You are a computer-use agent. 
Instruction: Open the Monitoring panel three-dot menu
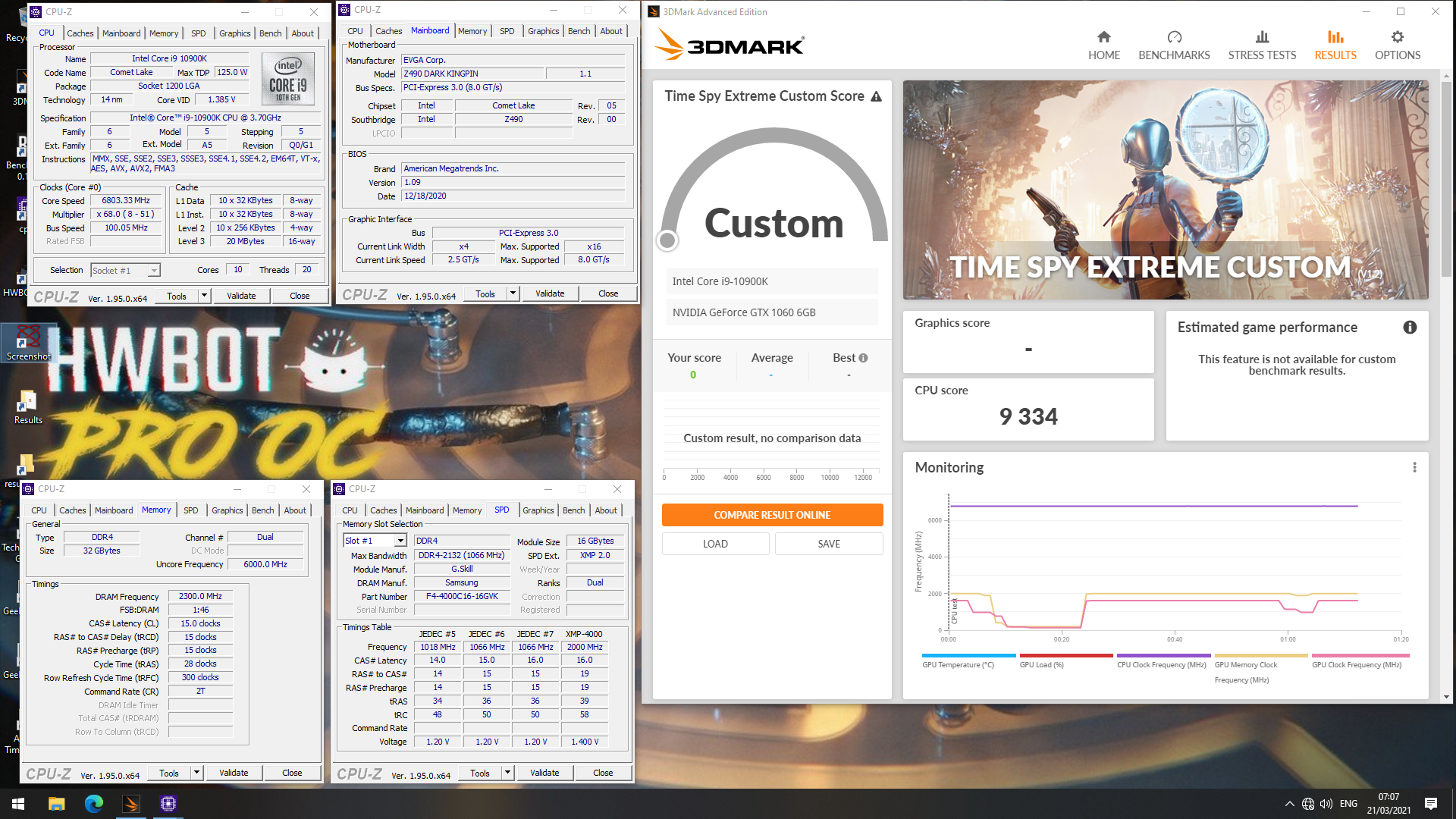pos(1414,468)
